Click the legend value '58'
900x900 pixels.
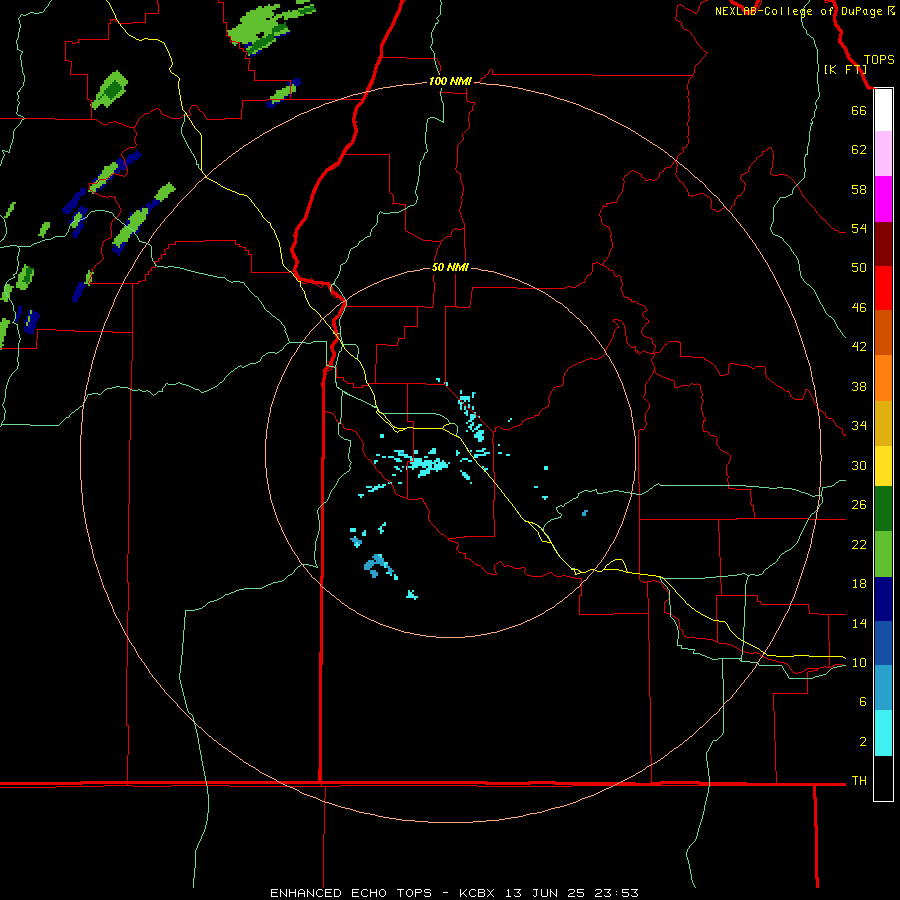tap(859, 189)
